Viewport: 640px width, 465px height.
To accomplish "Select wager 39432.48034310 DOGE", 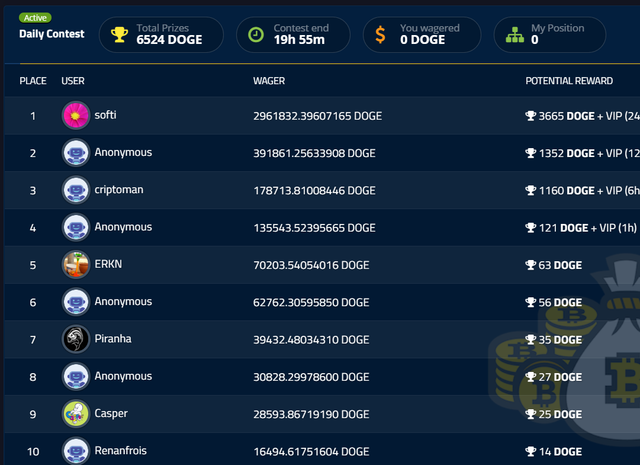I will point(311,340).
